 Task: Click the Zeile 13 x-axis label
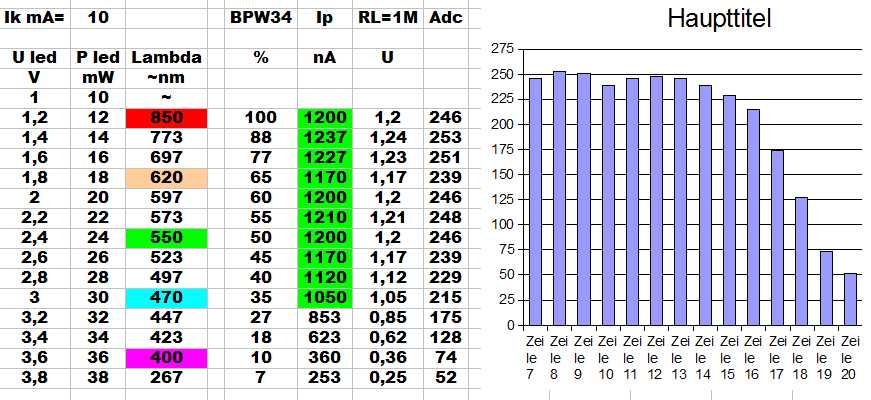point(680,357)
